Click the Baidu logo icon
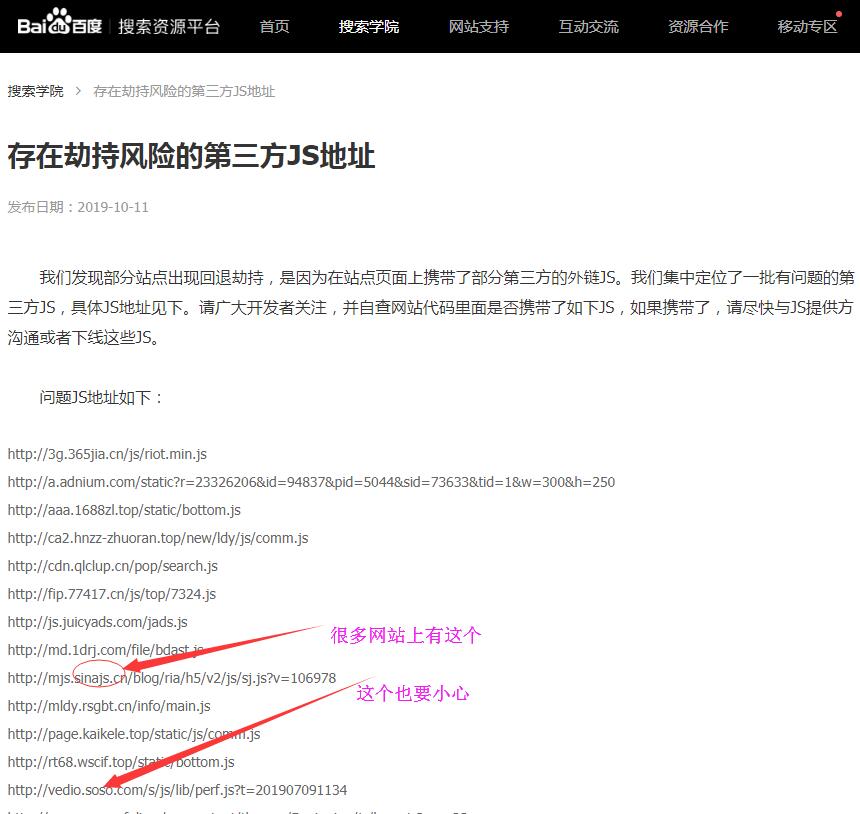This screenshot has width=860, height=814. coord(58,25)
